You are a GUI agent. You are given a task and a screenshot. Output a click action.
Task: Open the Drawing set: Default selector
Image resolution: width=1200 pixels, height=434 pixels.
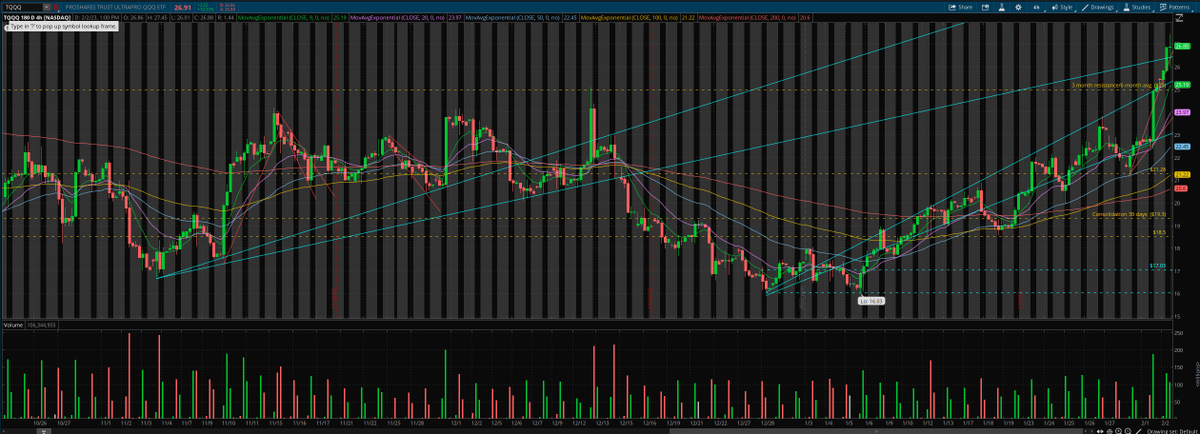coord(1172,431)
